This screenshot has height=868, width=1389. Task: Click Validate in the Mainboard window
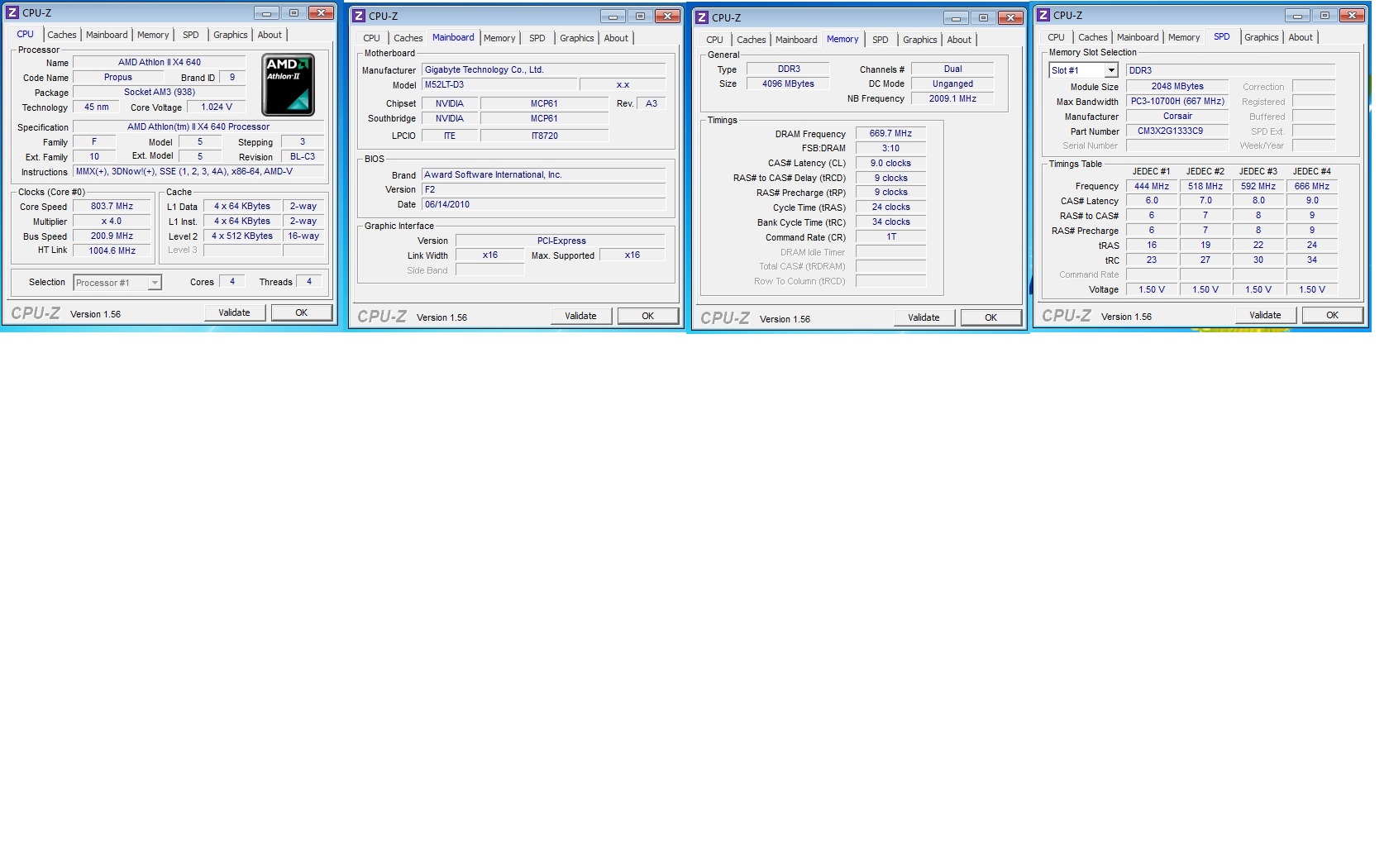click(581, 316)
